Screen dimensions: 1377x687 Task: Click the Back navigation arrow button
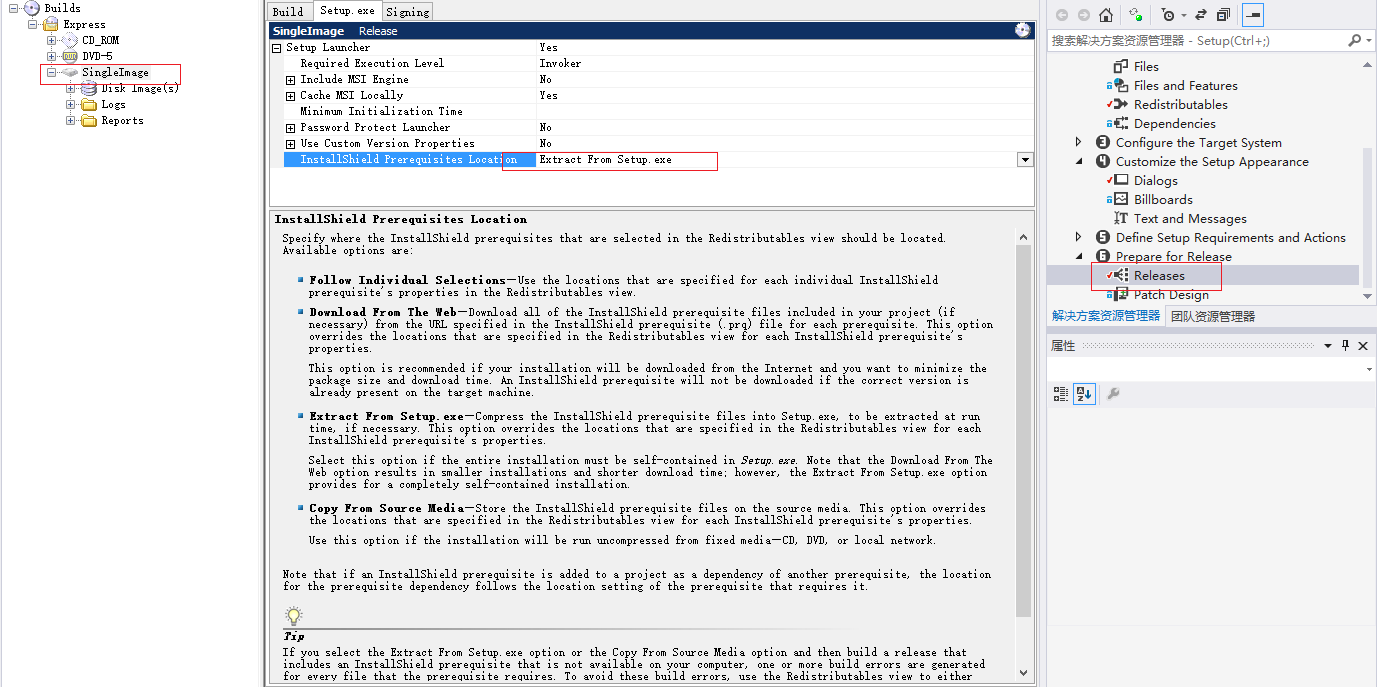(1062, 14)
